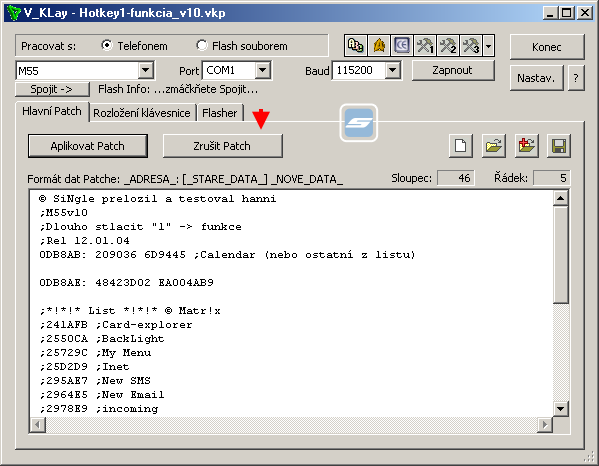Image resolution: width=599 pixels, height=466 pixels.
Task: Click the Aplikovat Patch button
Action: coord(87,146)
